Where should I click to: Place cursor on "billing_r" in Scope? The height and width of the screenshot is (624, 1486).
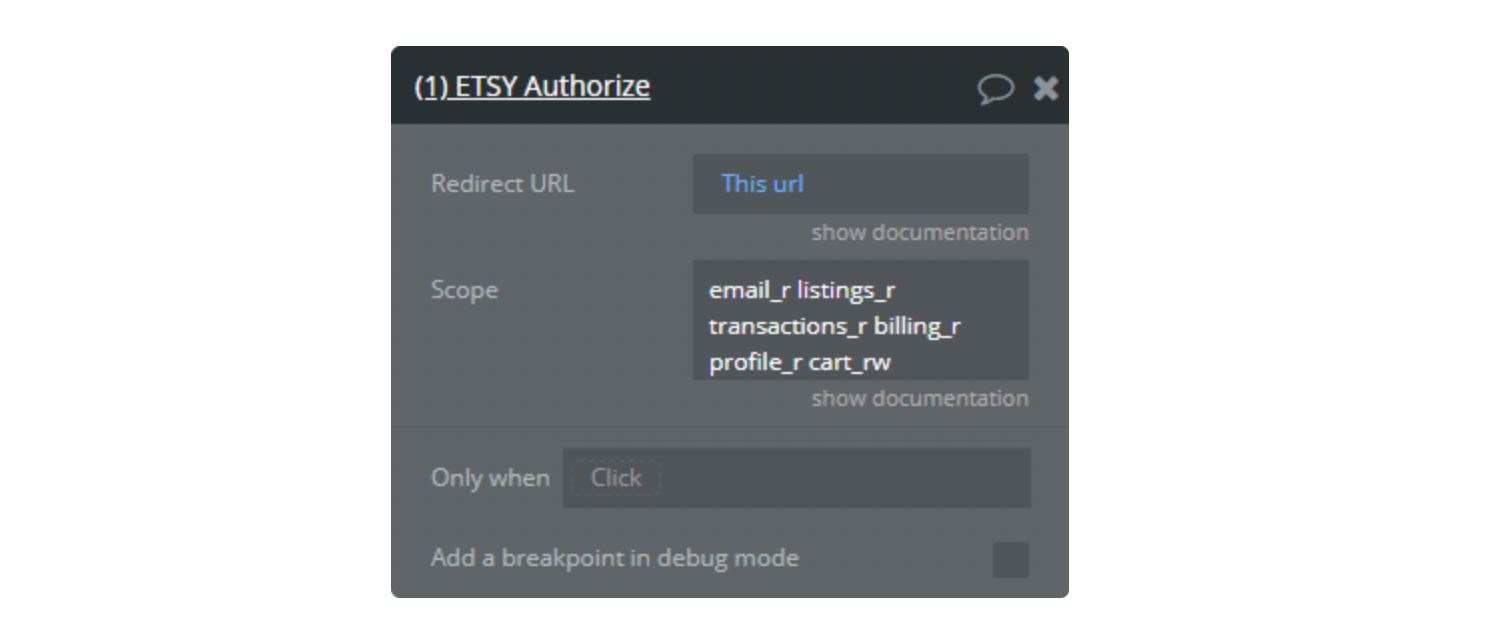coord(917,327)
